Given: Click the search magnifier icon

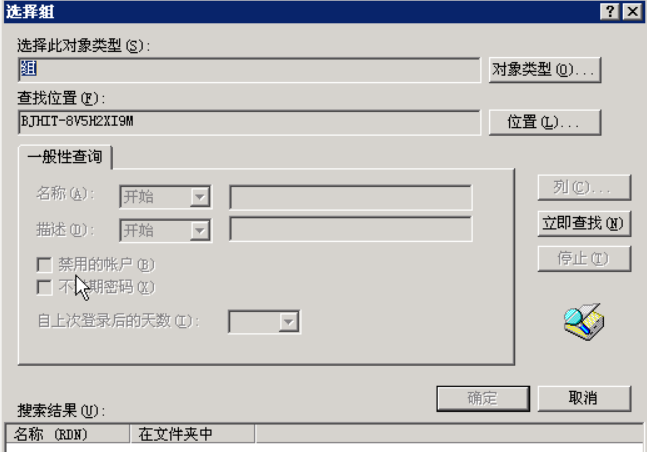Looking at the screenshot, I should click(584, 322).
